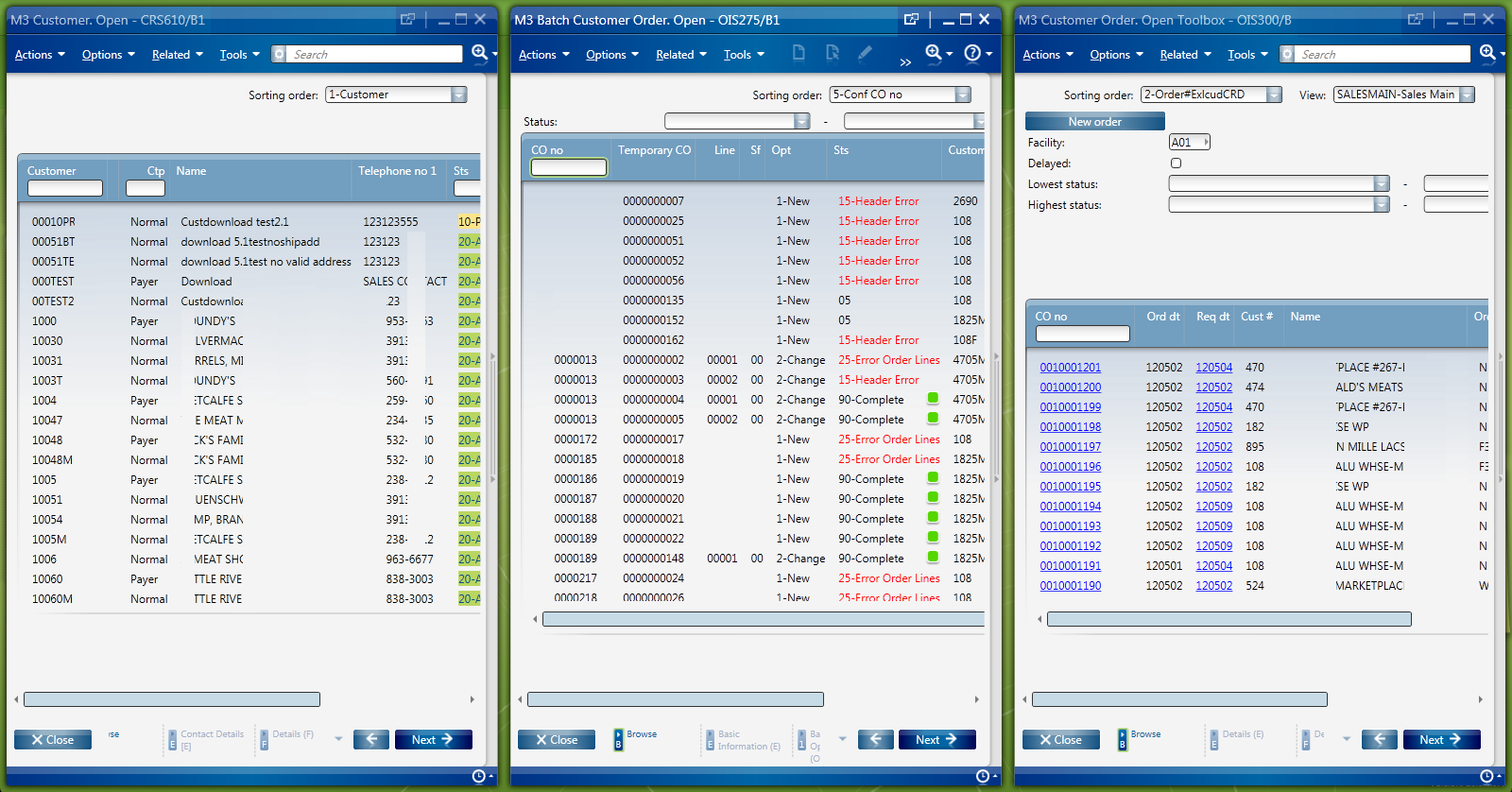1512x792 pixels.
Task: Click the New order button
Action: point(1094,122)
